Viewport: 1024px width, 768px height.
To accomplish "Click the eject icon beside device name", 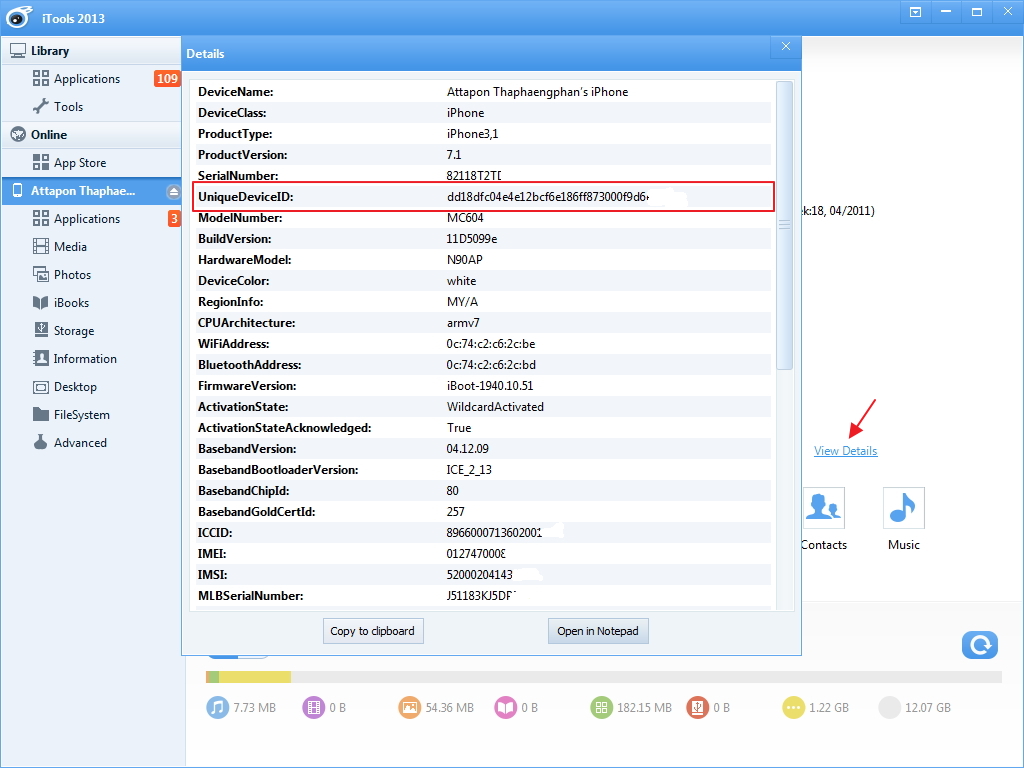I will pyautogui.click(x=173, y=191).
